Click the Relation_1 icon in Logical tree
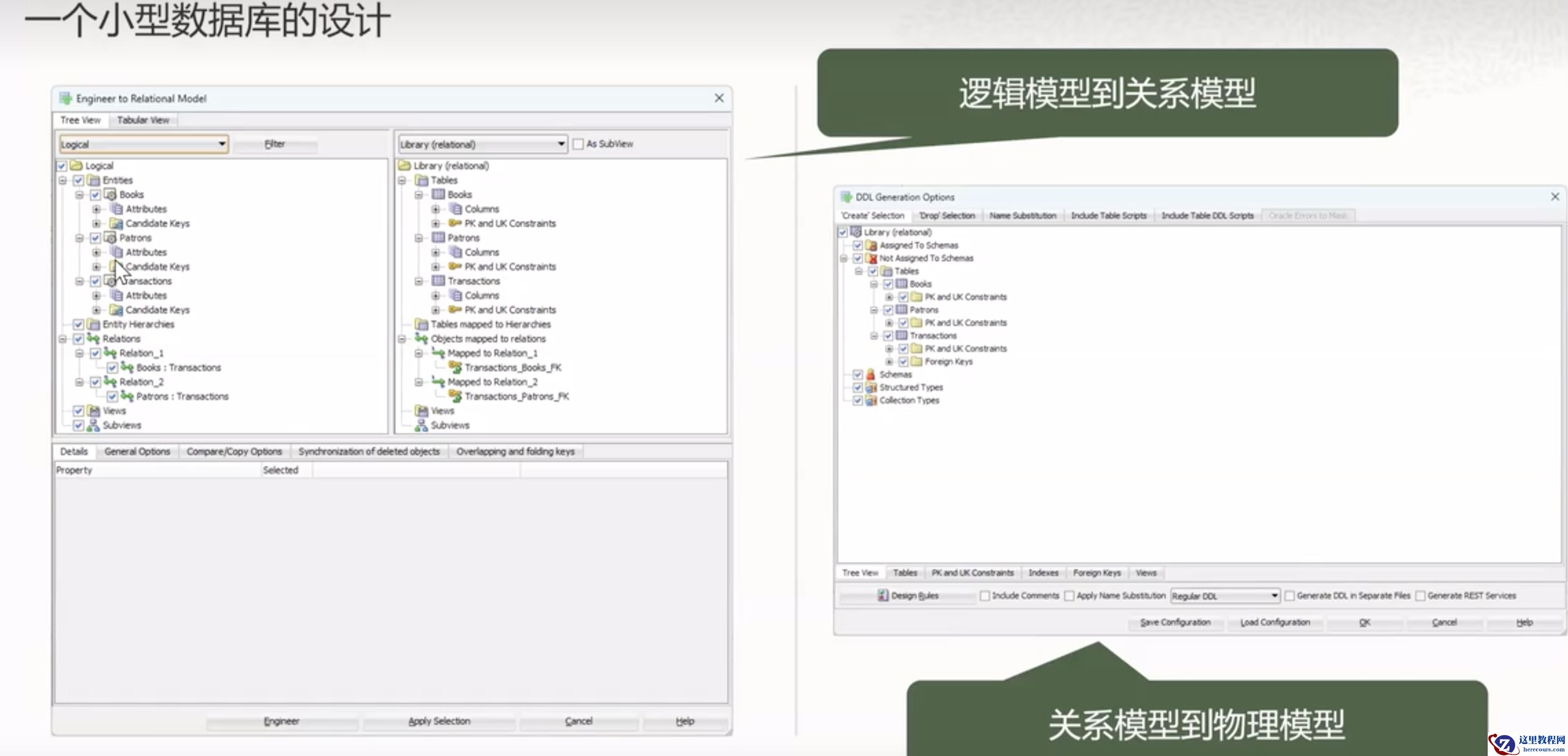The image size is (1568, 756). (110, 353)
